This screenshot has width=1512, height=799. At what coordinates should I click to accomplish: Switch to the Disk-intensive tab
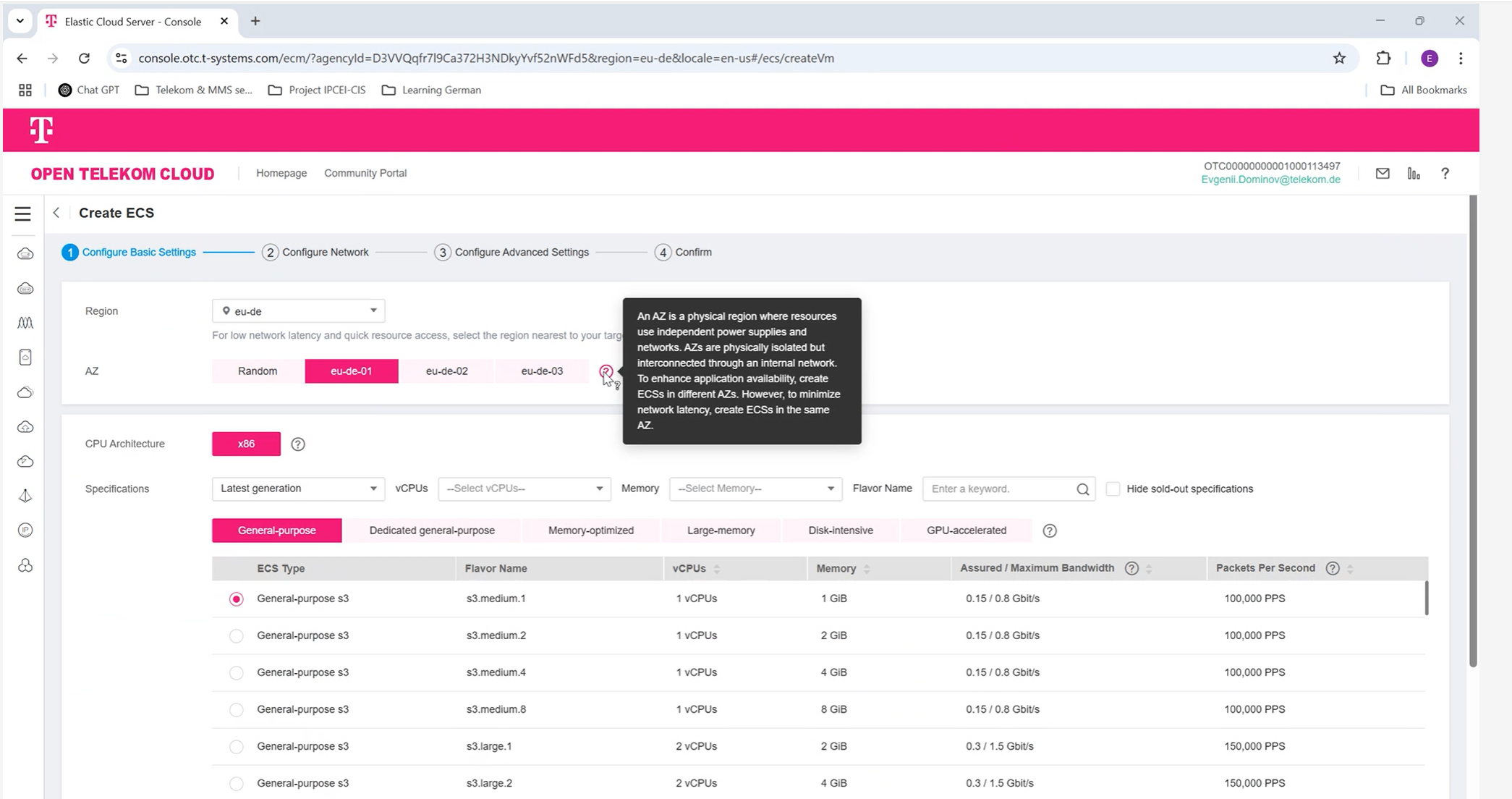click(841, 530)
